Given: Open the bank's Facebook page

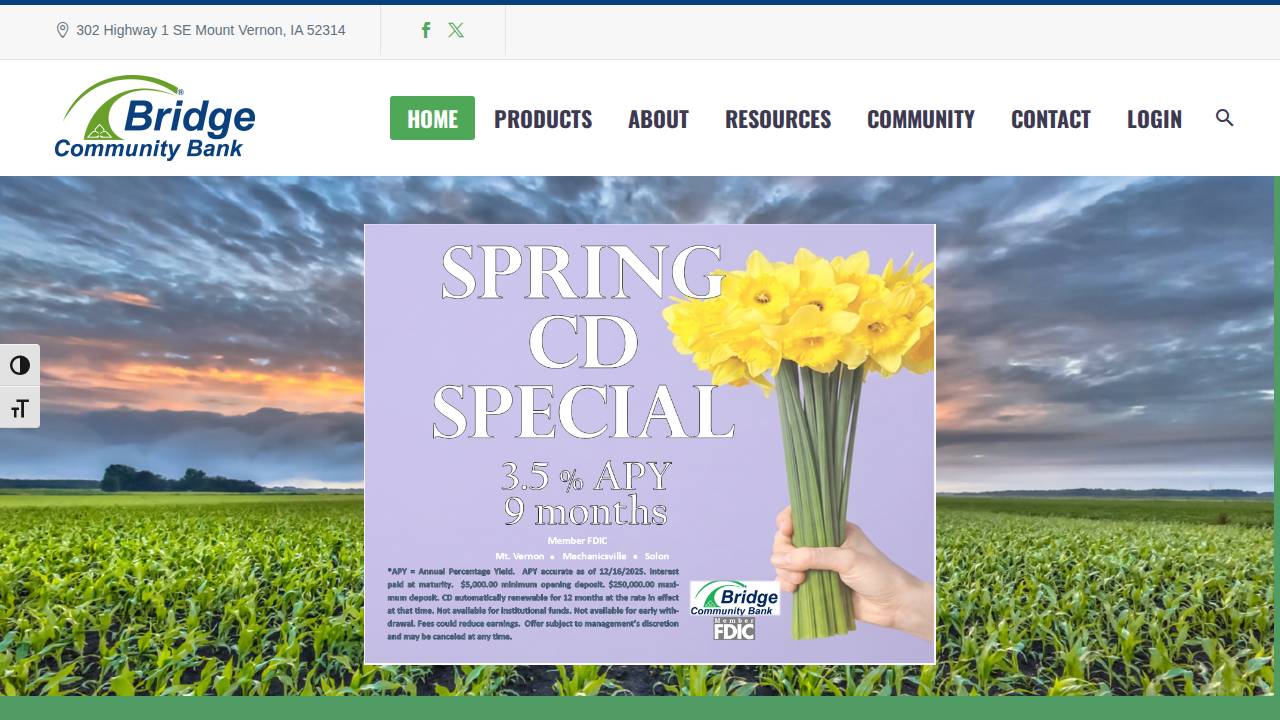Looking at the screenshot, I should pyautogui.click(x=426, y=30).
